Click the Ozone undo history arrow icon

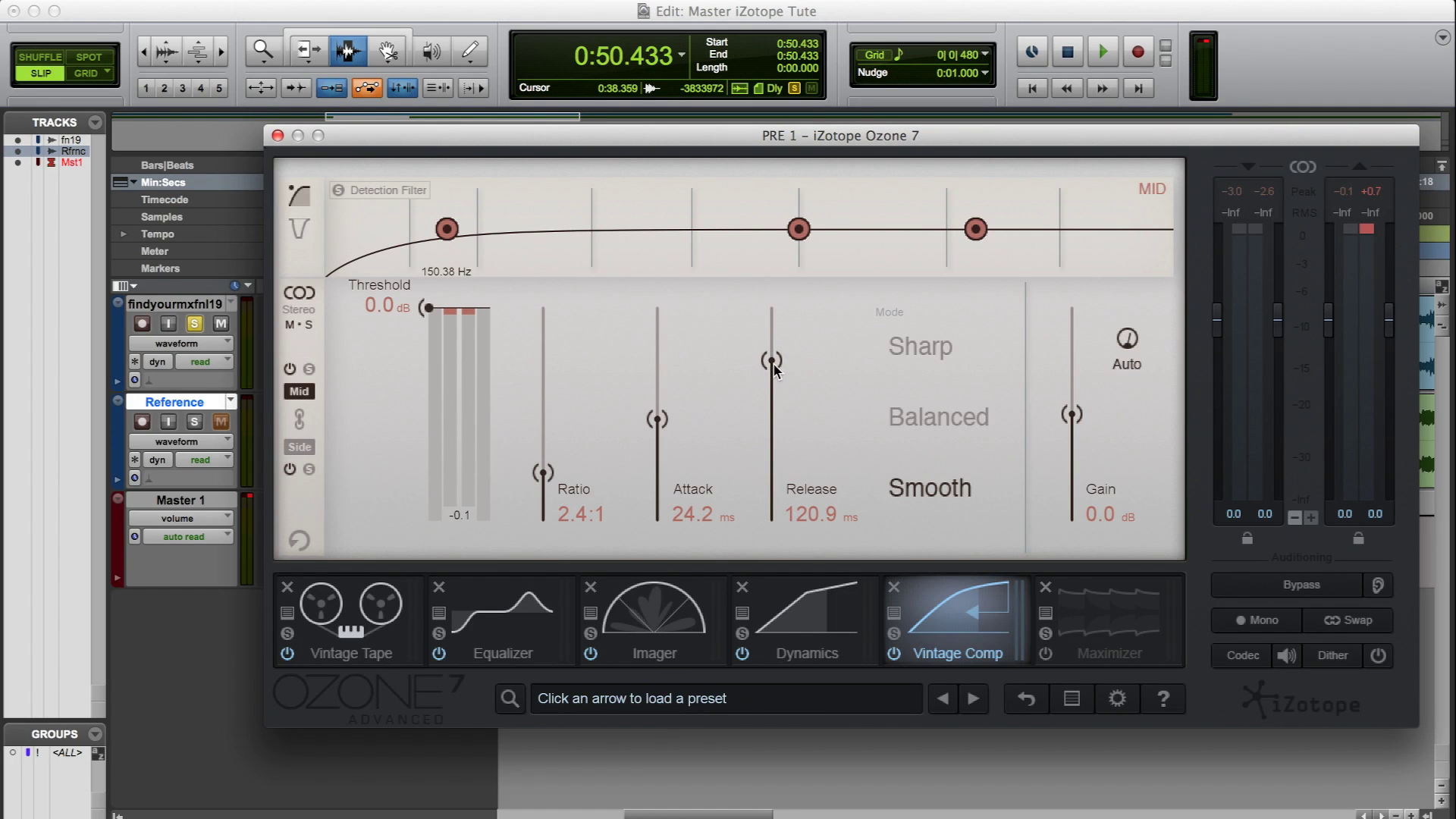[1026, 698]
